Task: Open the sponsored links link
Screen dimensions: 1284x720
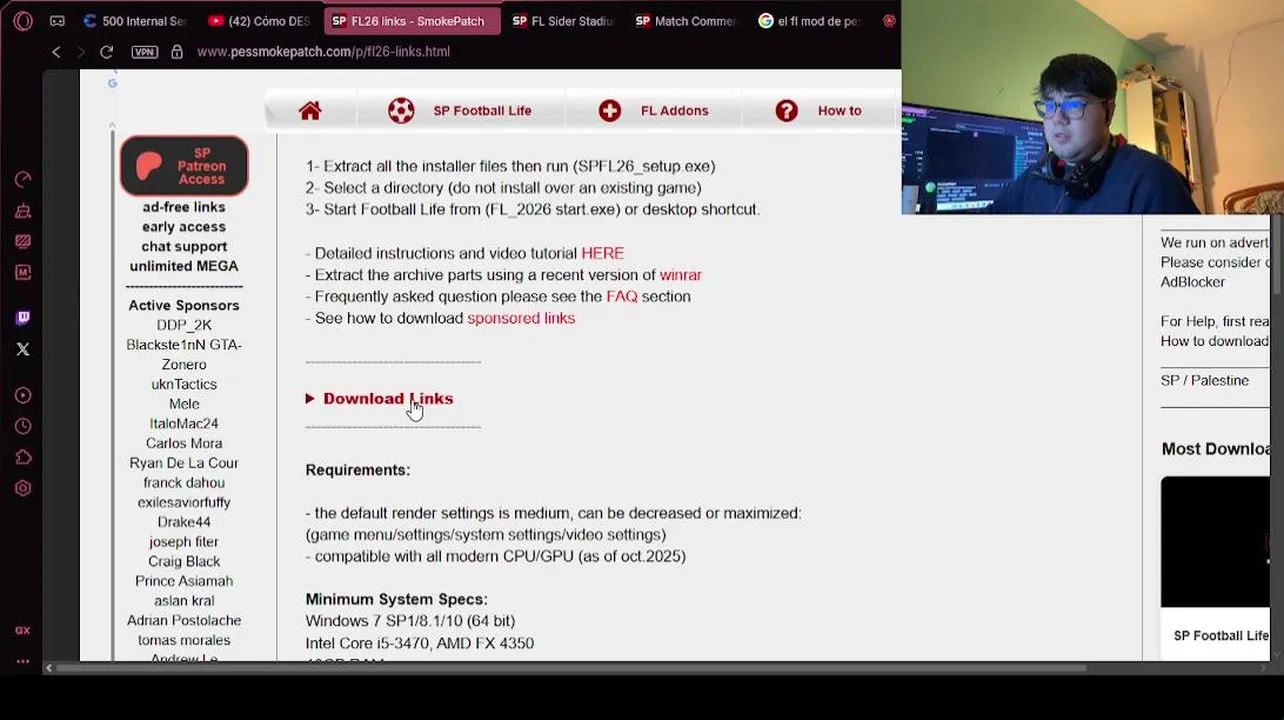Action: [521, 318]
